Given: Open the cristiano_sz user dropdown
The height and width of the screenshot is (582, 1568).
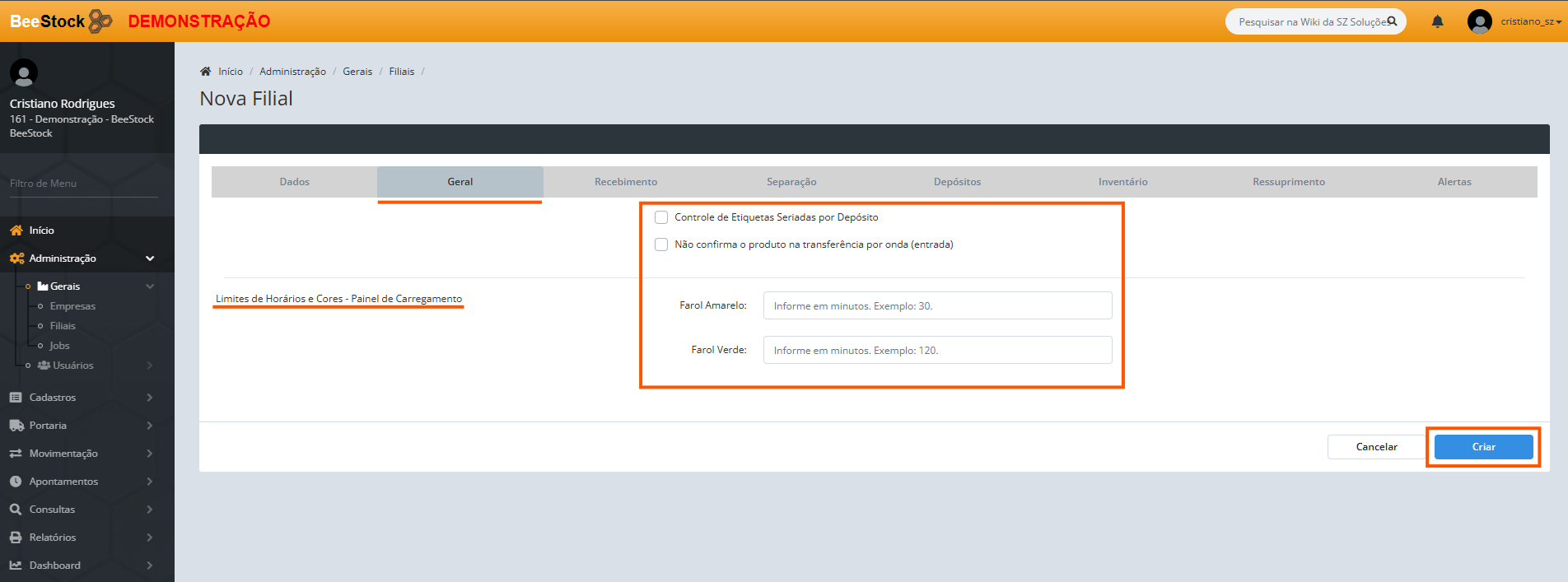Looking at the screenshot, I should (1530, 21).
